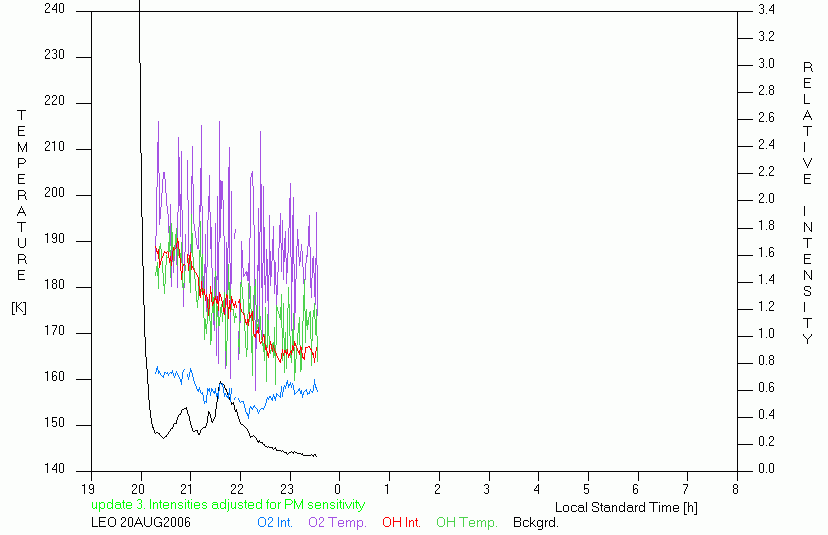Screen dimensions: 828x535
Task: Click the 'OH Int.' legend label
Action: click(401, 523)
